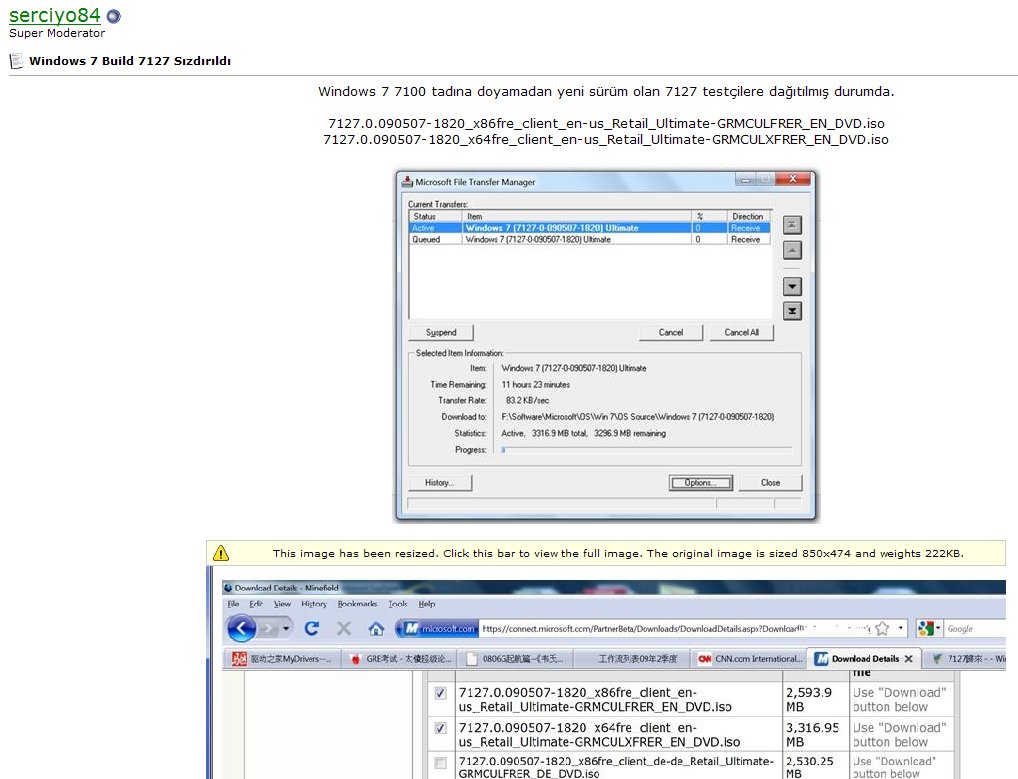Open the address bar URL dropdown arrow

[900, 628]
